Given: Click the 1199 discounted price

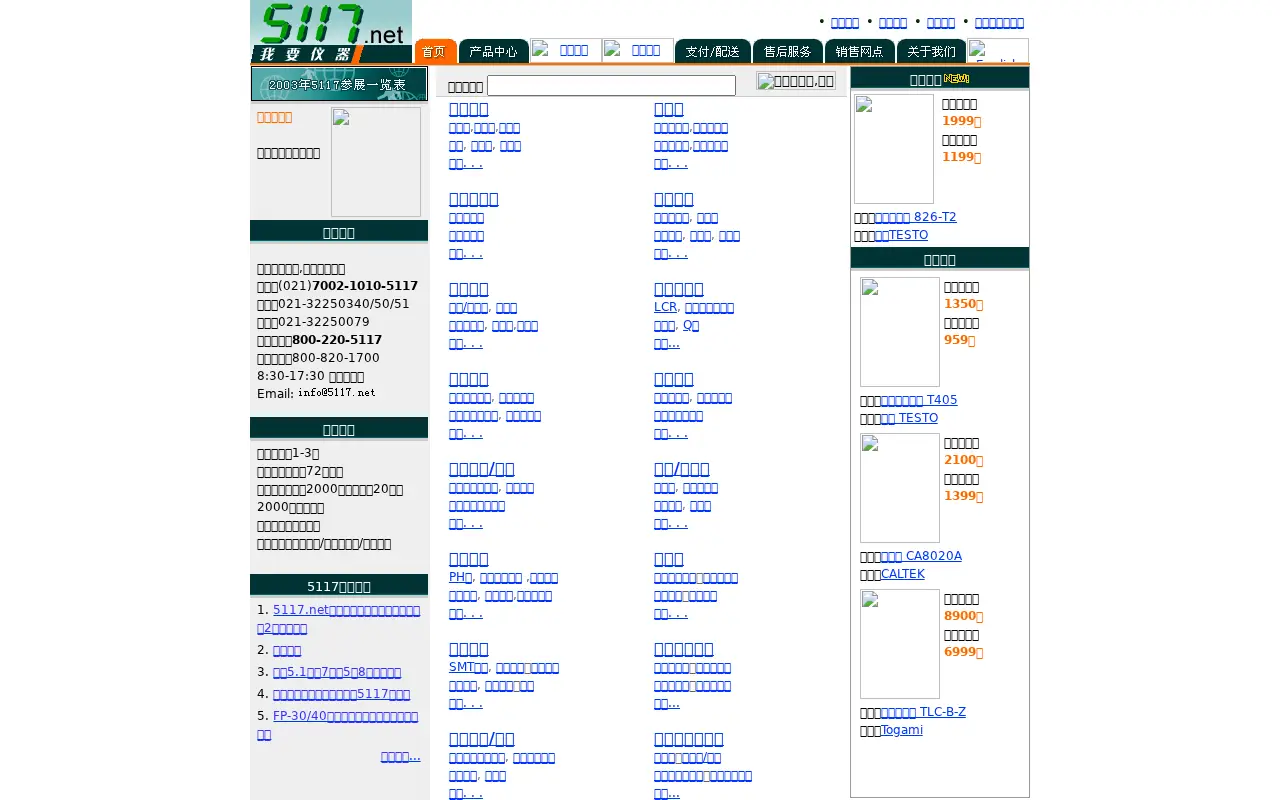Looking at the screenshot, I should (962, 157).
